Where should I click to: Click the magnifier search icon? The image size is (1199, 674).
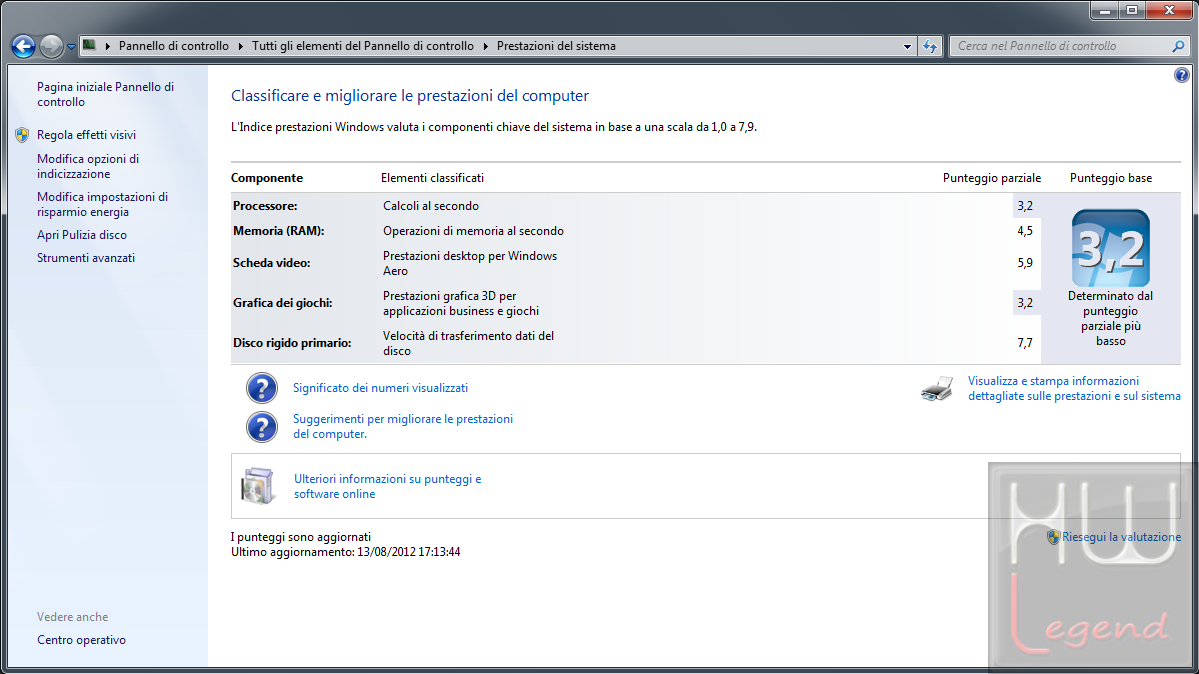click(1178, 46)
